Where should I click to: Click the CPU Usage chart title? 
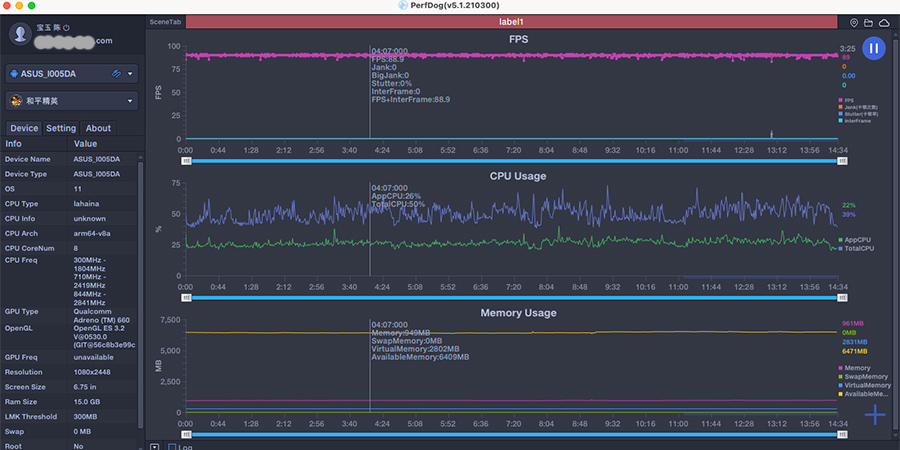(x=518, y=176)
